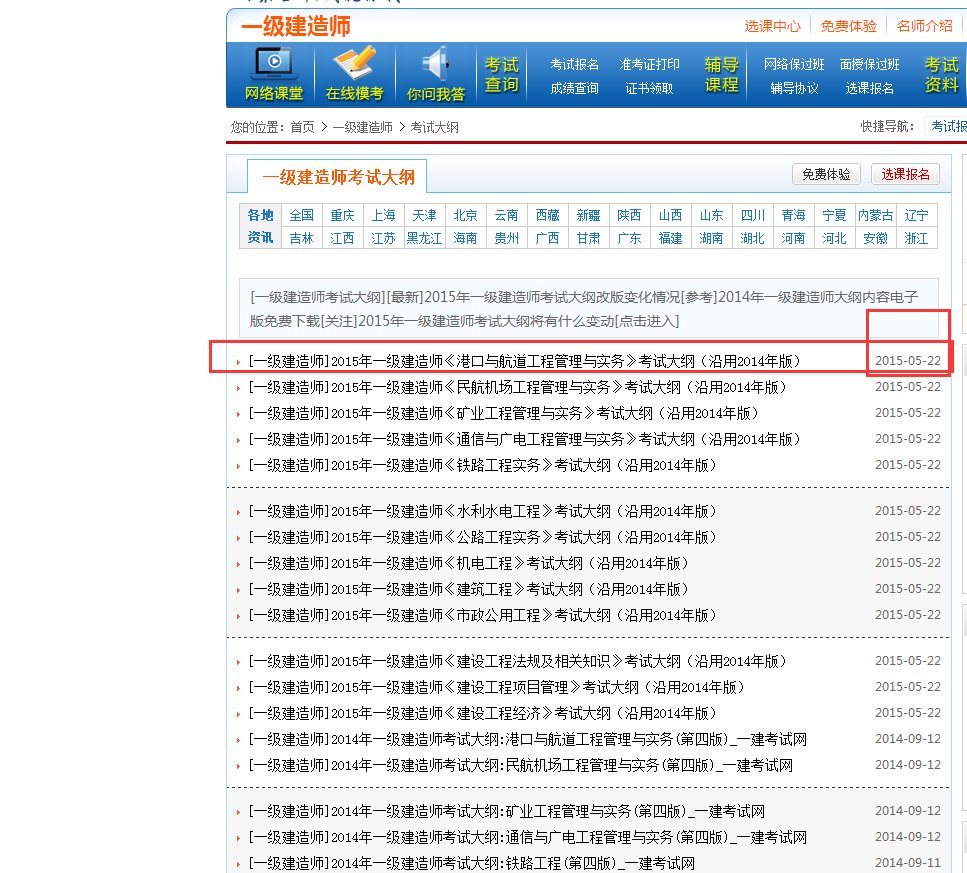967x873 pixels.
Task: Click the 免费体验 button
Action: point(826,173)
